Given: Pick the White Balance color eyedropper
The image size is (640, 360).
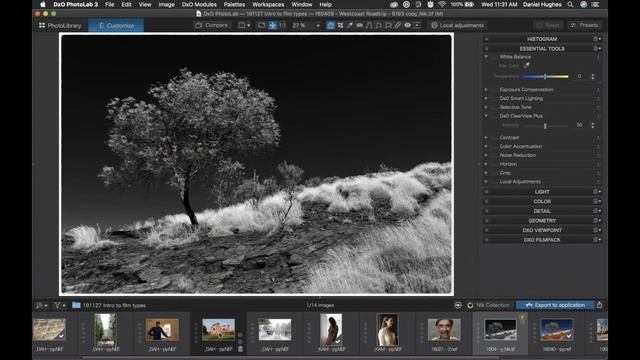Looking at the screenshot, I should (527, 65).
